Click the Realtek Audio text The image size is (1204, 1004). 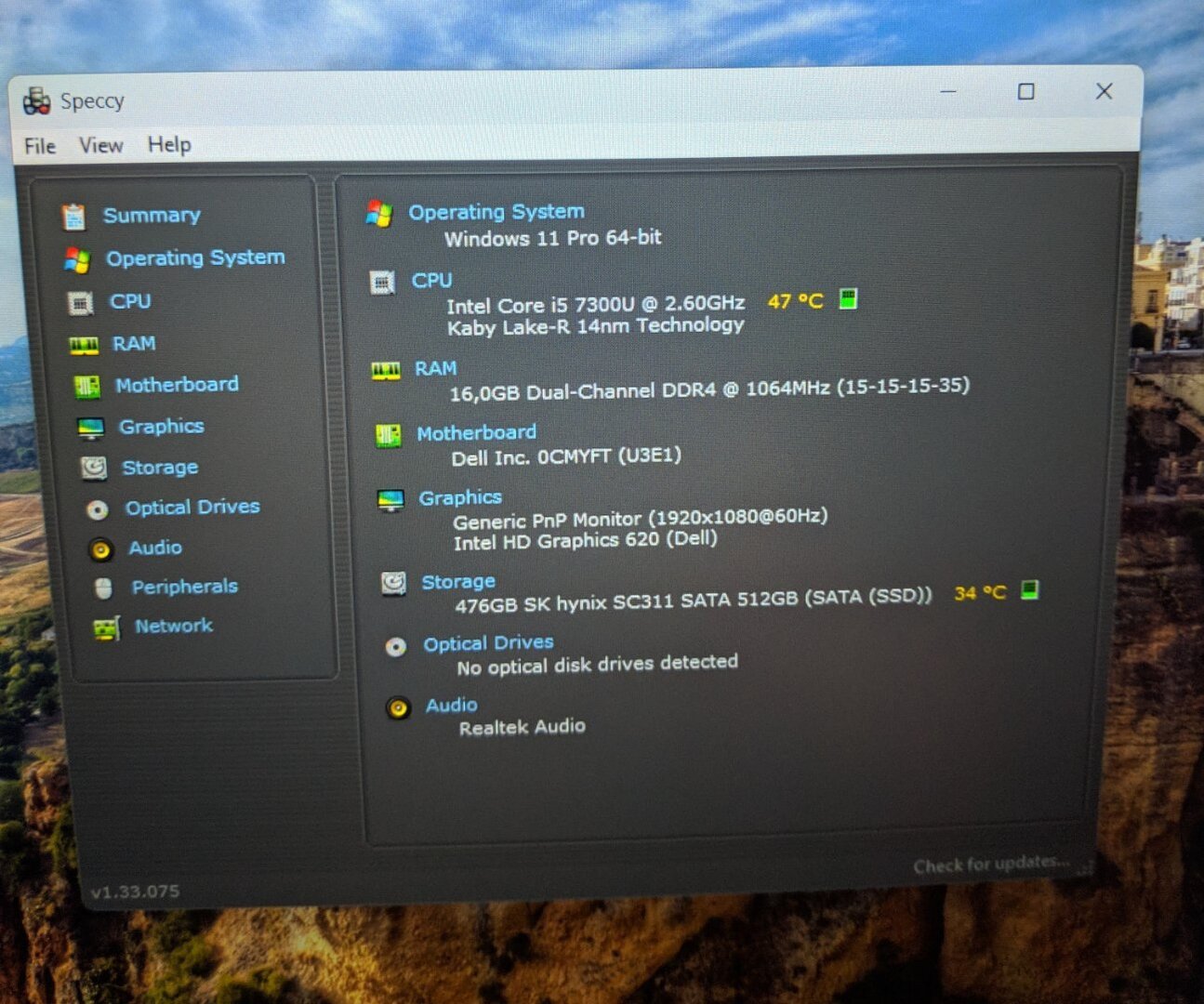tap(523, 727)
